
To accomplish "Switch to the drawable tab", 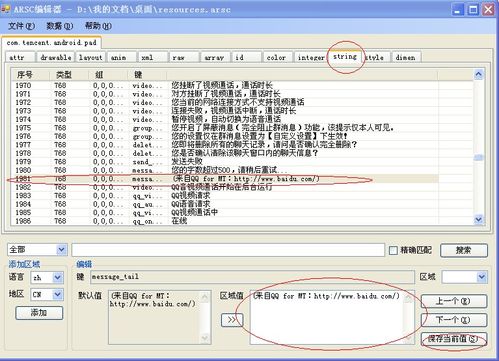I will point(56,58).
